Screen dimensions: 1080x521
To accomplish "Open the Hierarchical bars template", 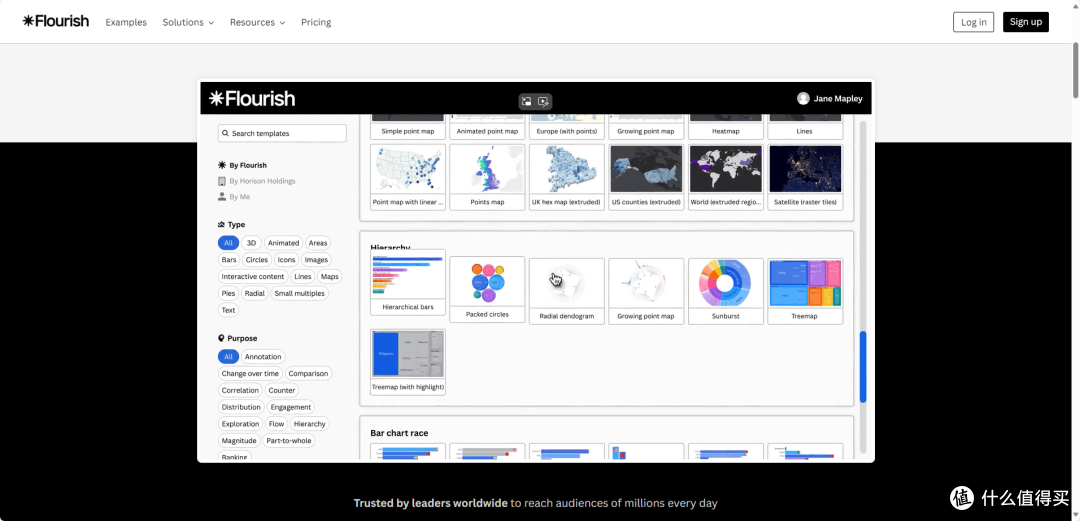I will point(408,283).
